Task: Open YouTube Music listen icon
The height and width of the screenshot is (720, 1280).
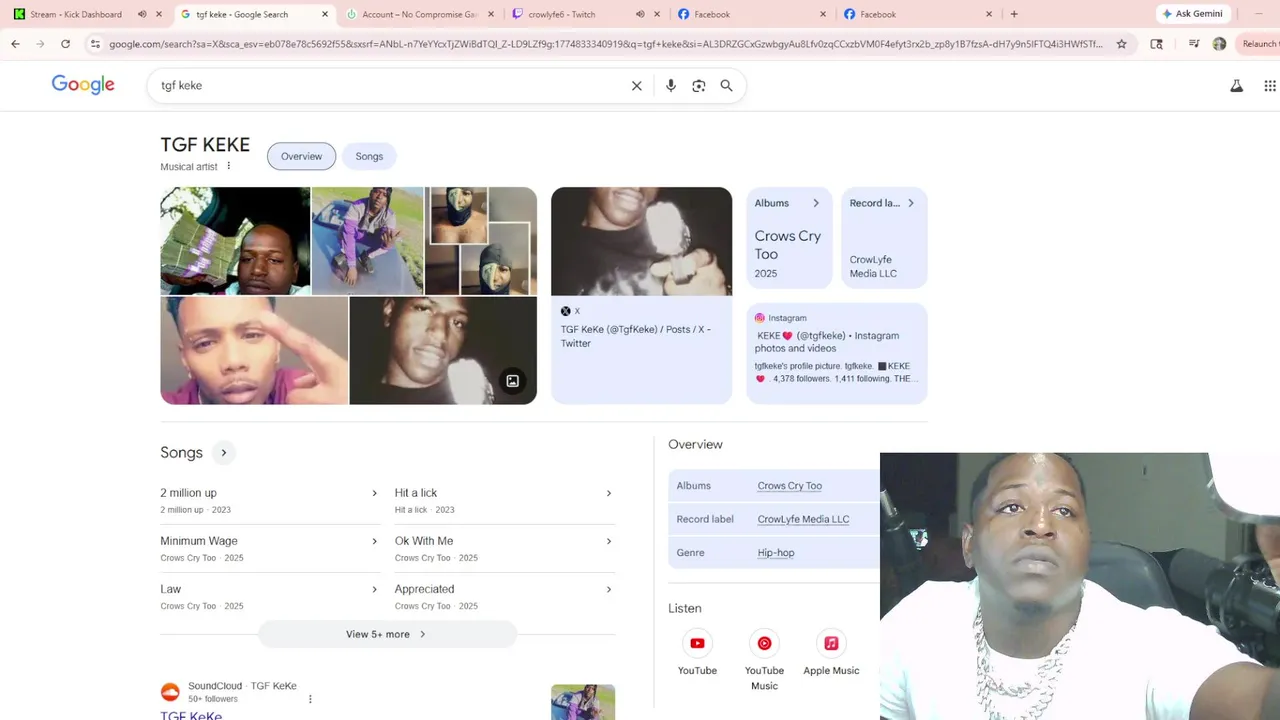Action: [764, 643]
